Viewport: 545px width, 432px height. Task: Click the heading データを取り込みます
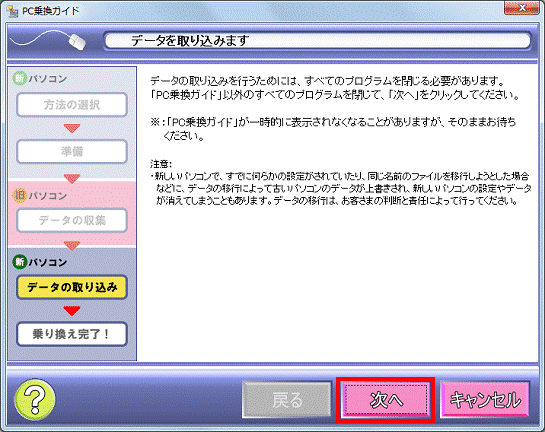tap(190, 41)
